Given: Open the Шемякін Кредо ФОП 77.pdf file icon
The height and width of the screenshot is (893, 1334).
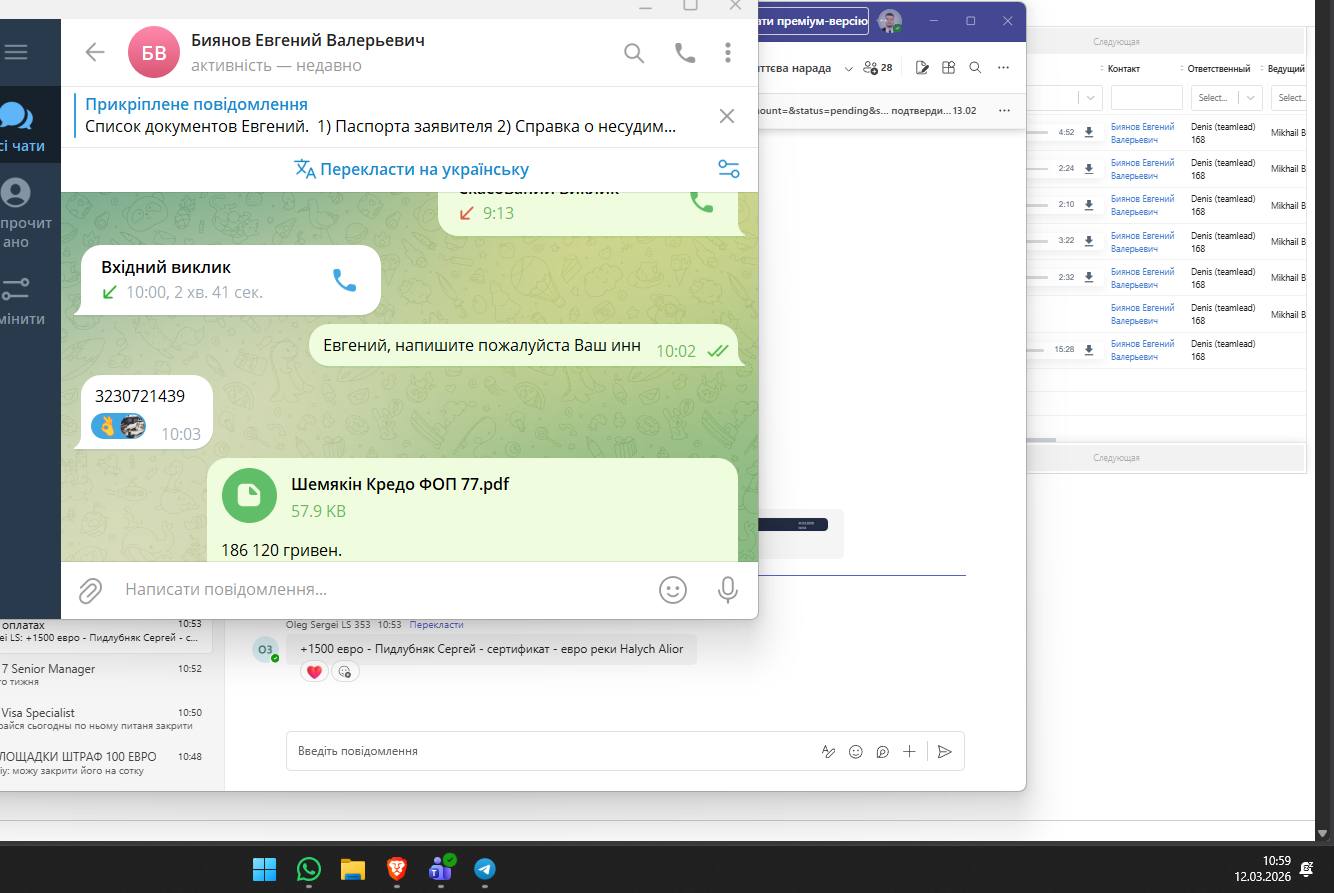Looking at the screenshot, I should click(249, 496).
